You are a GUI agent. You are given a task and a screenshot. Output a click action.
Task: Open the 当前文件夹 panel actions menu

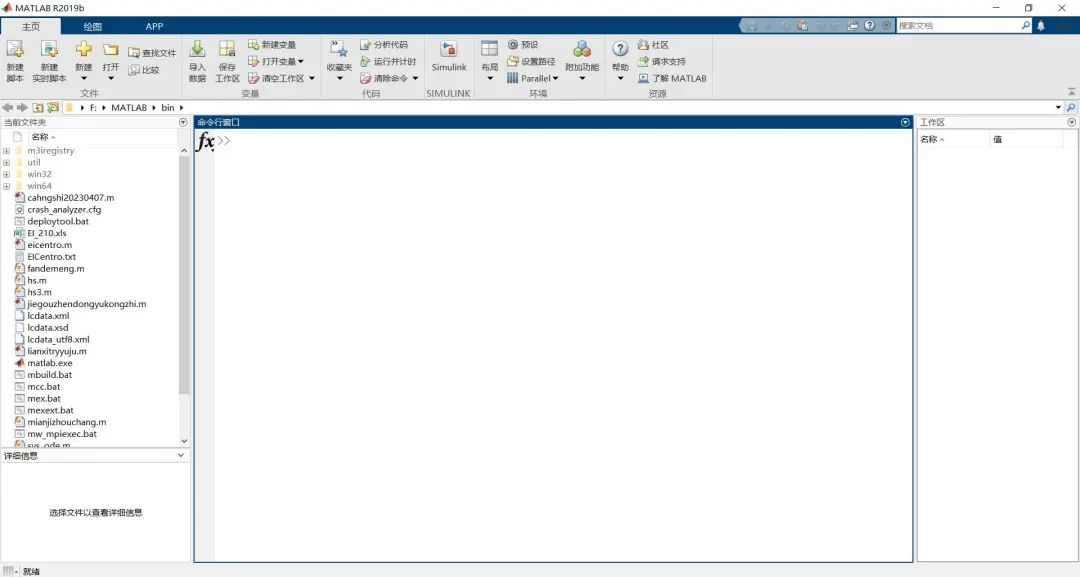point(183,122)
